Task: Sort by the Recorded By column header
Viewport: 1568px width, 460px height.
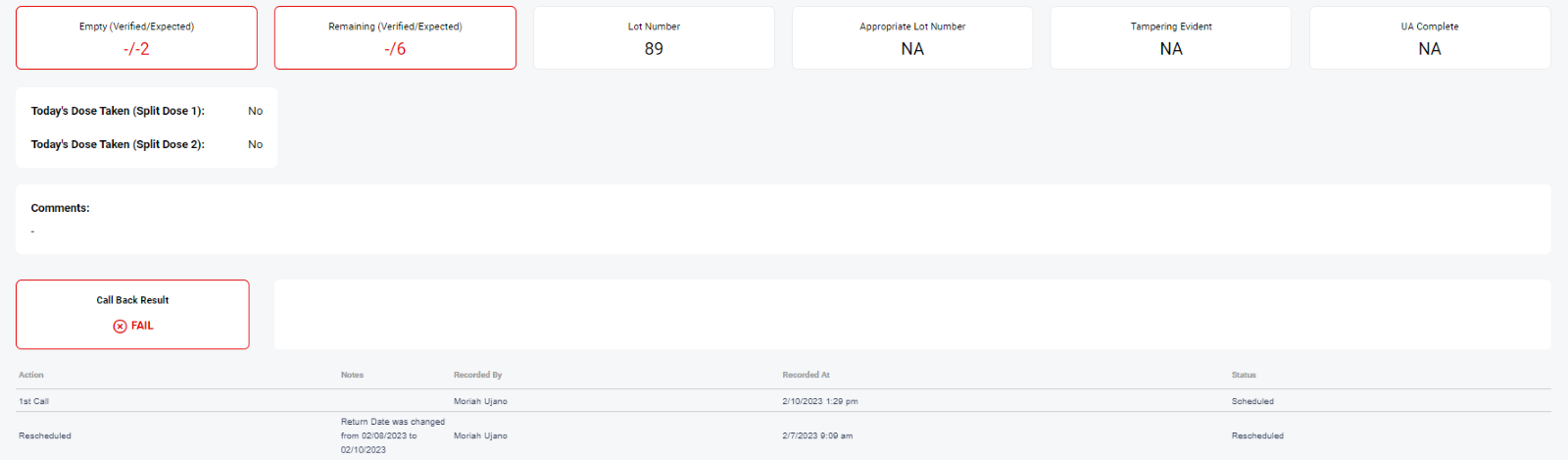Action: pos(477,375)
